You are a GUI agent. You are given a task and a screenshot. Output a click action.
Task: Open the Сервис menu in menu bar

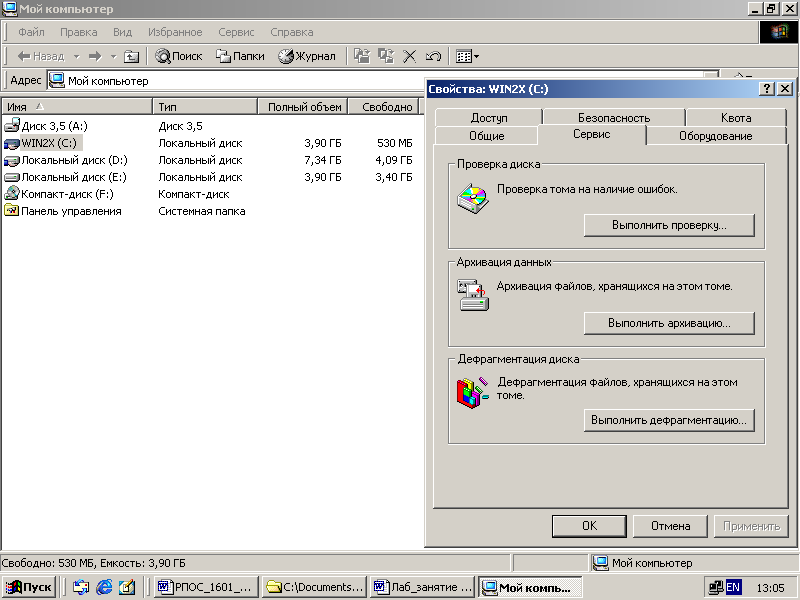(x=236, y=32)
